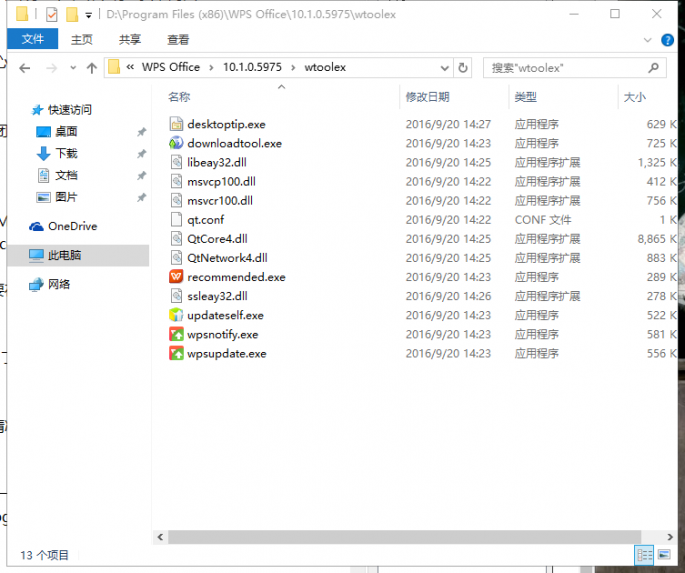Select QtCore4.dll file icon
This screenshot has height=573, width=685.
[176, 238]
